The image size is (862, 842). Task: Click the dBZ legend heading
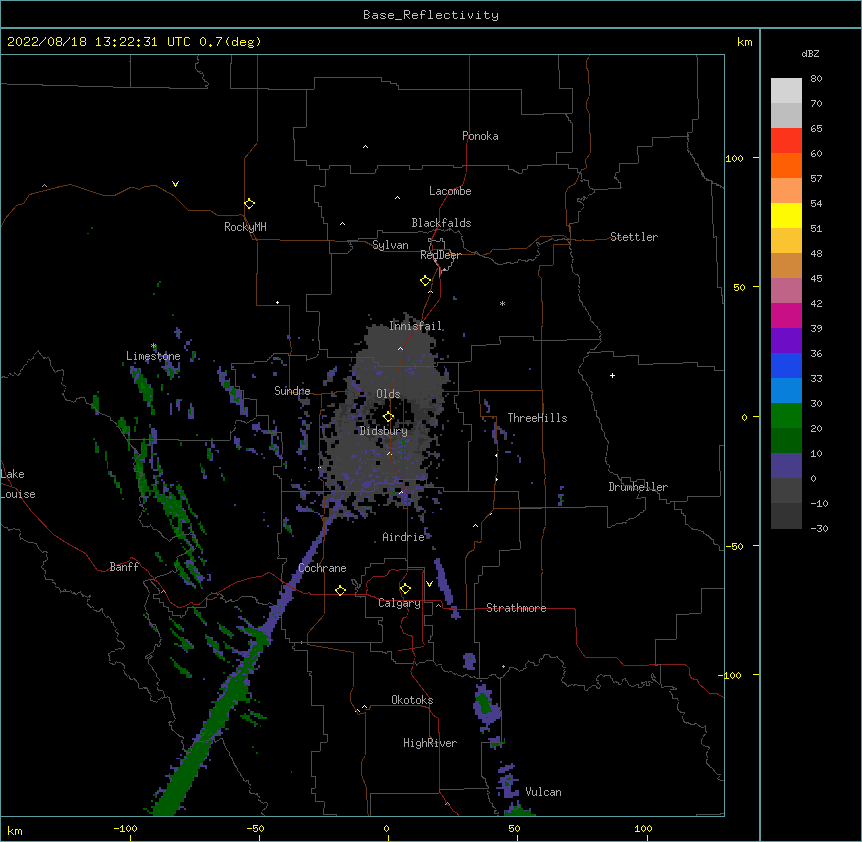tap(810, 53)
